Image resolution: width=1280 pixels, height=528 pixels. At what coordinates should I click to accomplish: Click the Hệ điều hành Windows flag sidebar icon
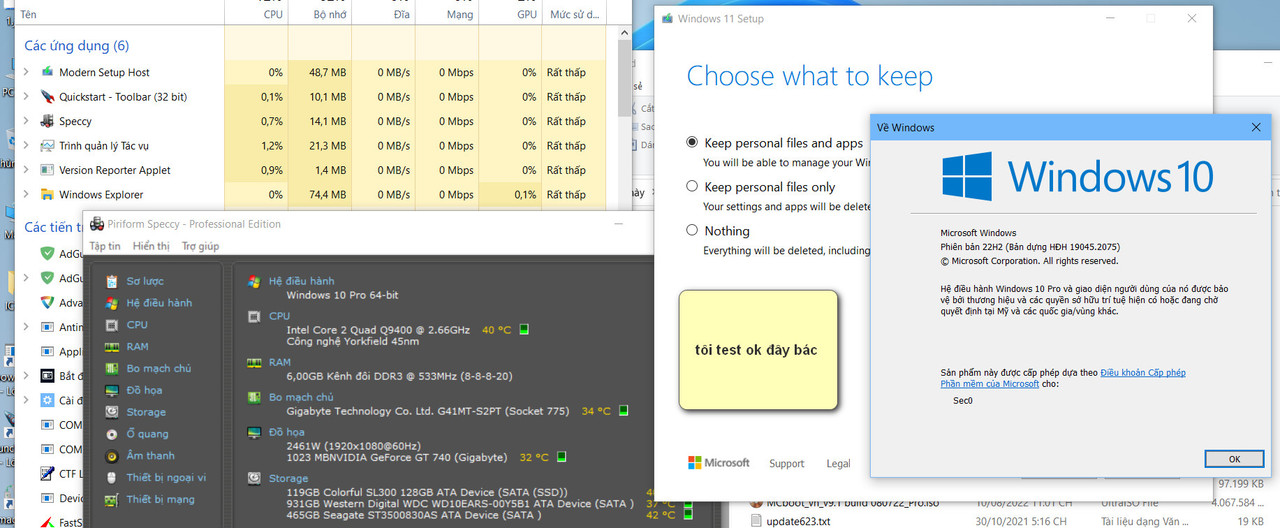point(112,303)
